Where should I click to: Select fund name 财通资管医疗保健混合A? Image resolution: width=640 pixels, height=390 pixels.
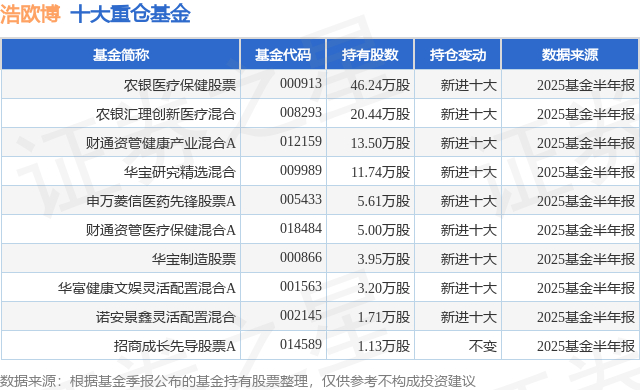point(161,230)
